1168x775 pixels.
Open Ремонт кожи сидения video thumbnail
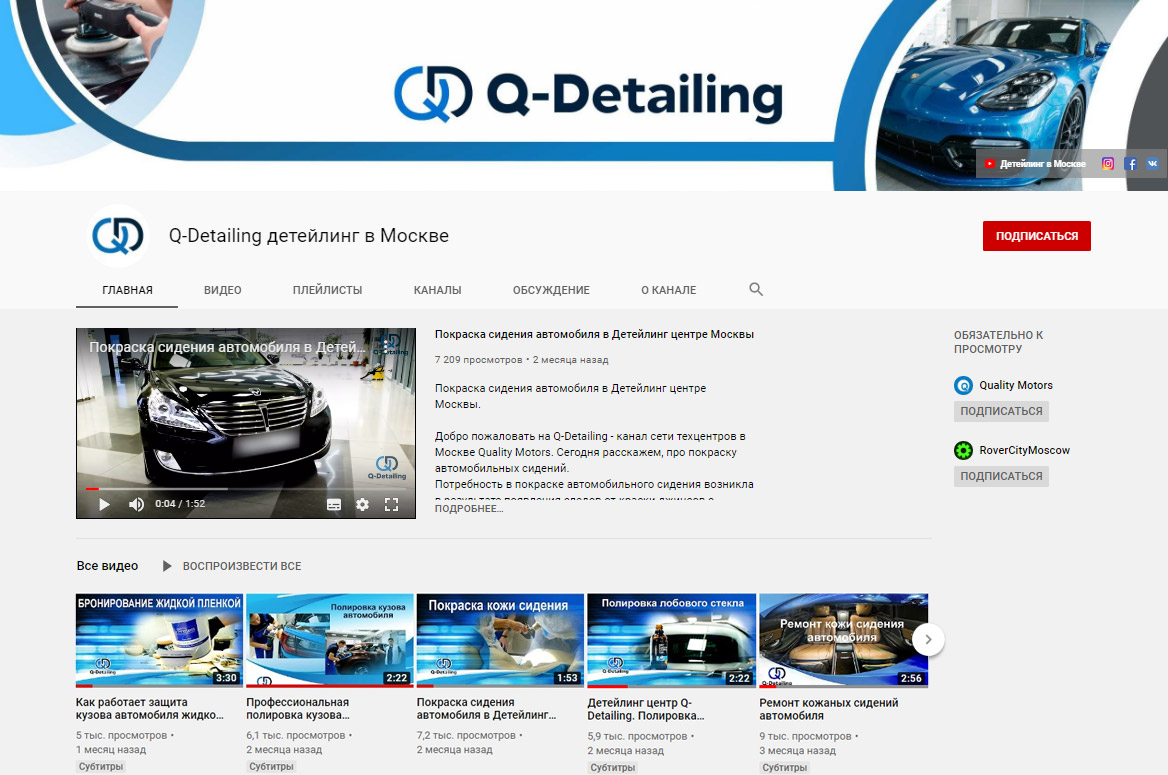pos(843,640)
